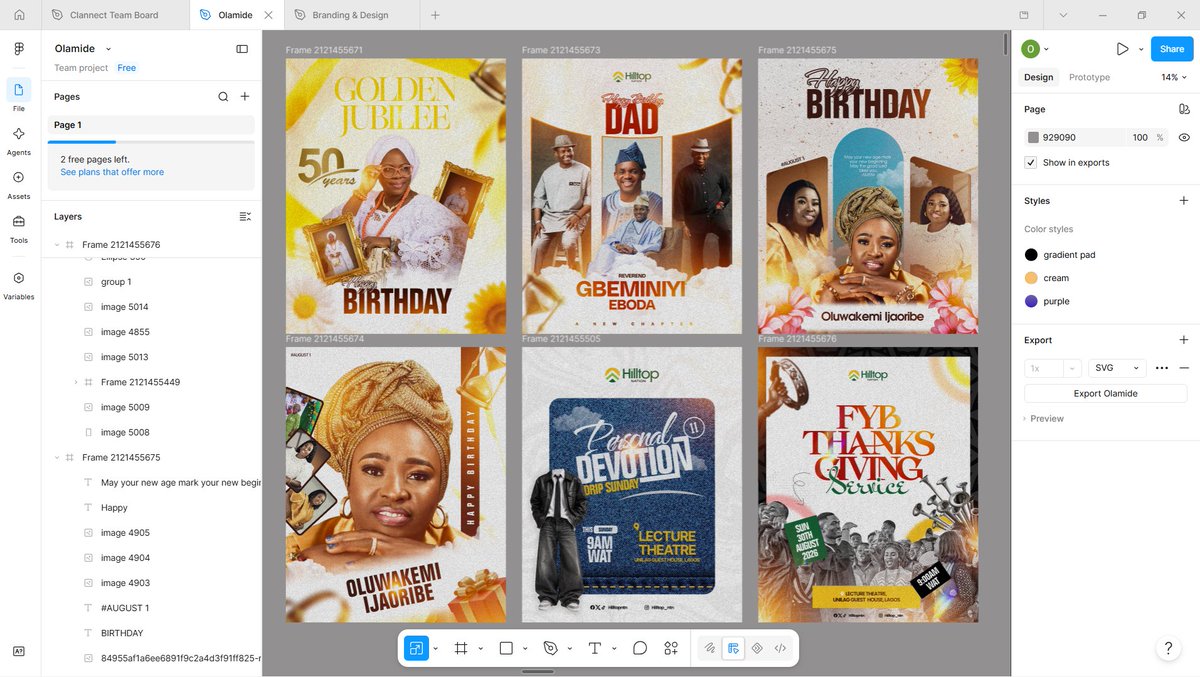Open export options three-dot menu
Image resolution: width=1200 pixels, height=677 pixels.
tap(1162, 368)
